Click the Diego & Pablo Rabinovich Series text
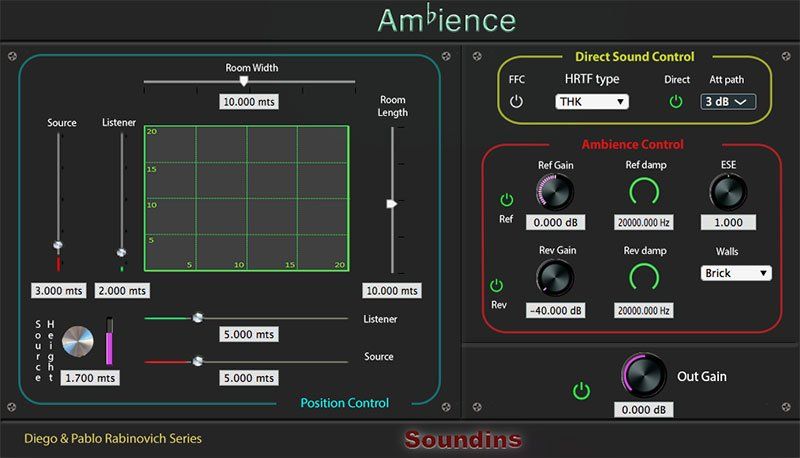Viewport: 800px width, 458px height. point(113,438)
